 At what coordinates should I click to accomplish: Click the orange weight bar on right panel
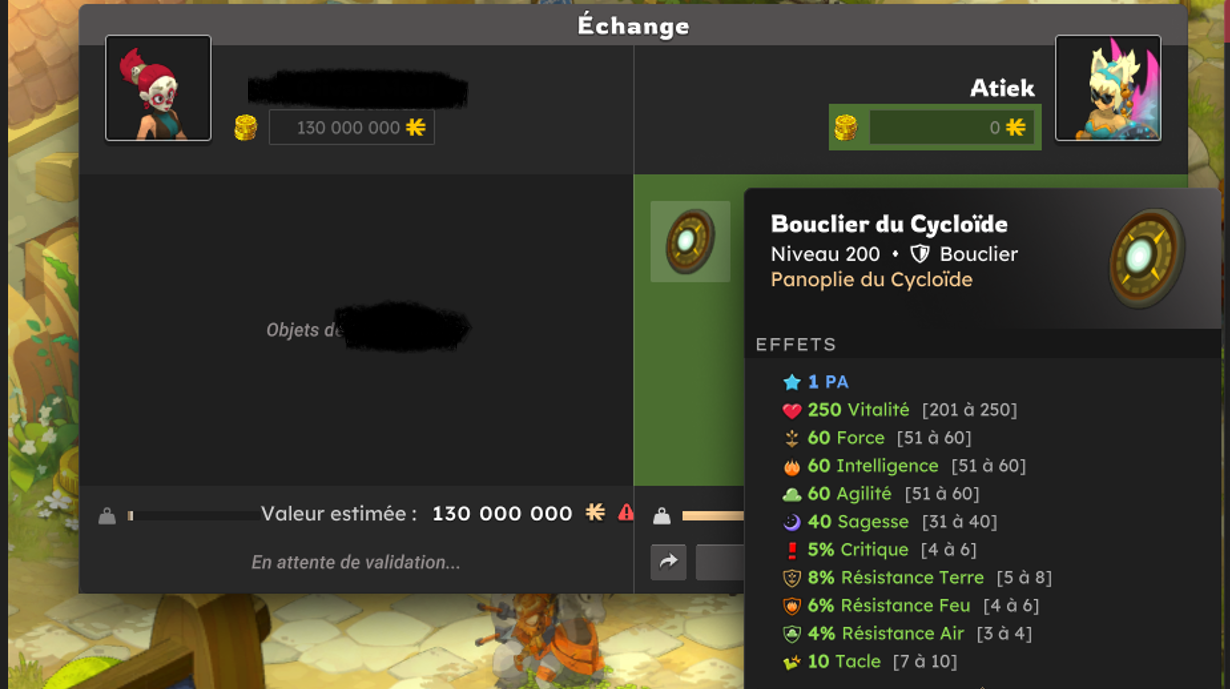[713, 516]
